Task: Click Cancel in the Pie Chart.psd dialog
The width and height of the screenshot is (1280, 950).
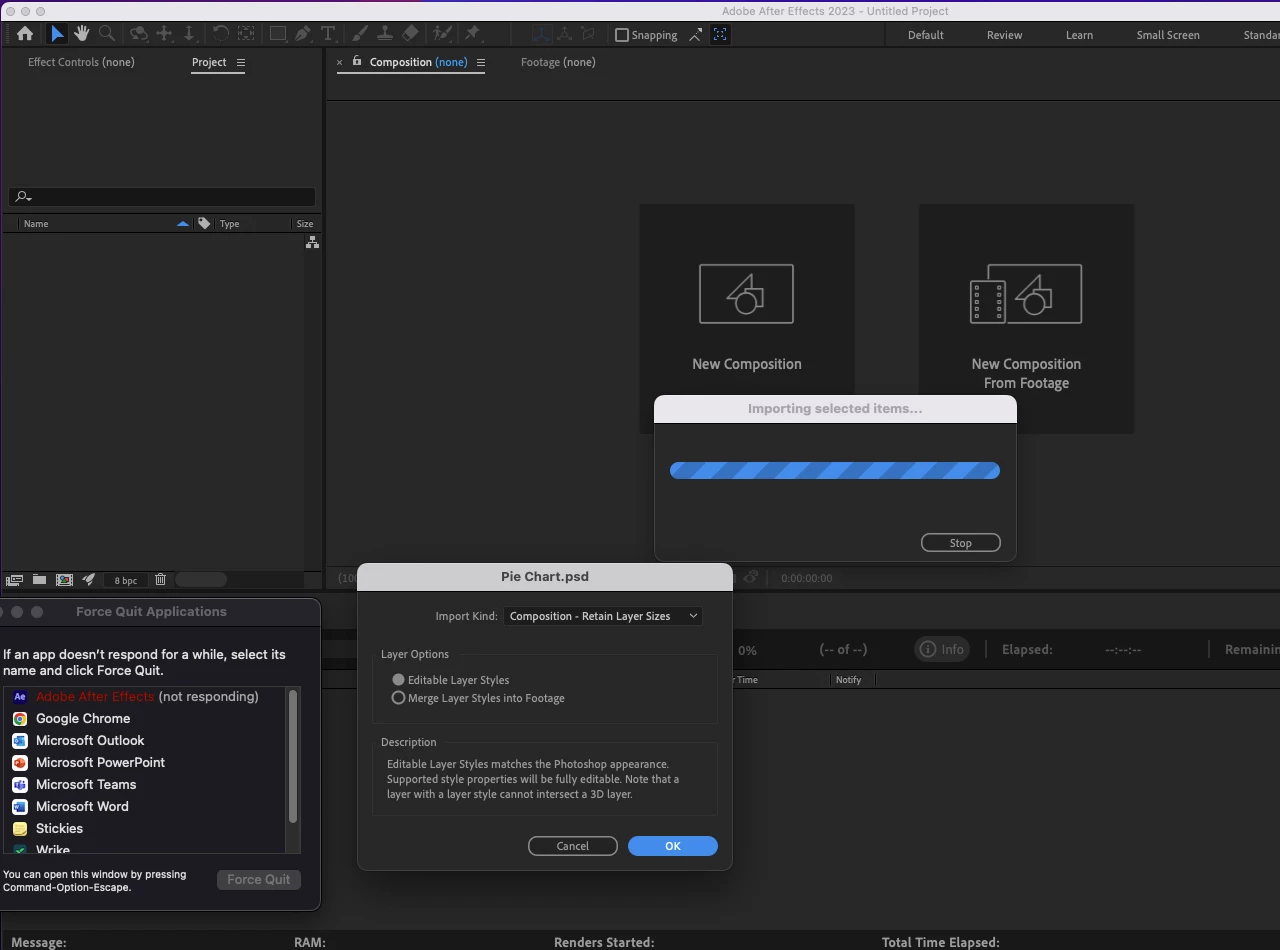Action: (x=573, y=846)
